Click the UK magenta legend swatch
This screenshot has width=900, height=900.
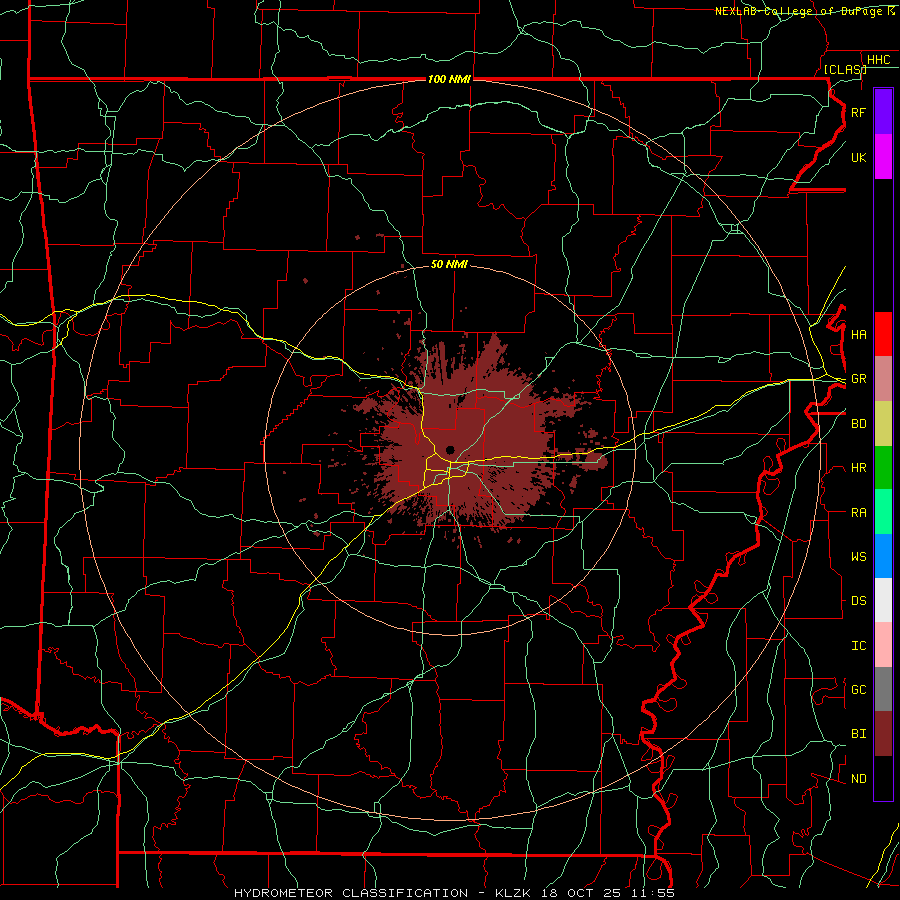coord(883,157)
